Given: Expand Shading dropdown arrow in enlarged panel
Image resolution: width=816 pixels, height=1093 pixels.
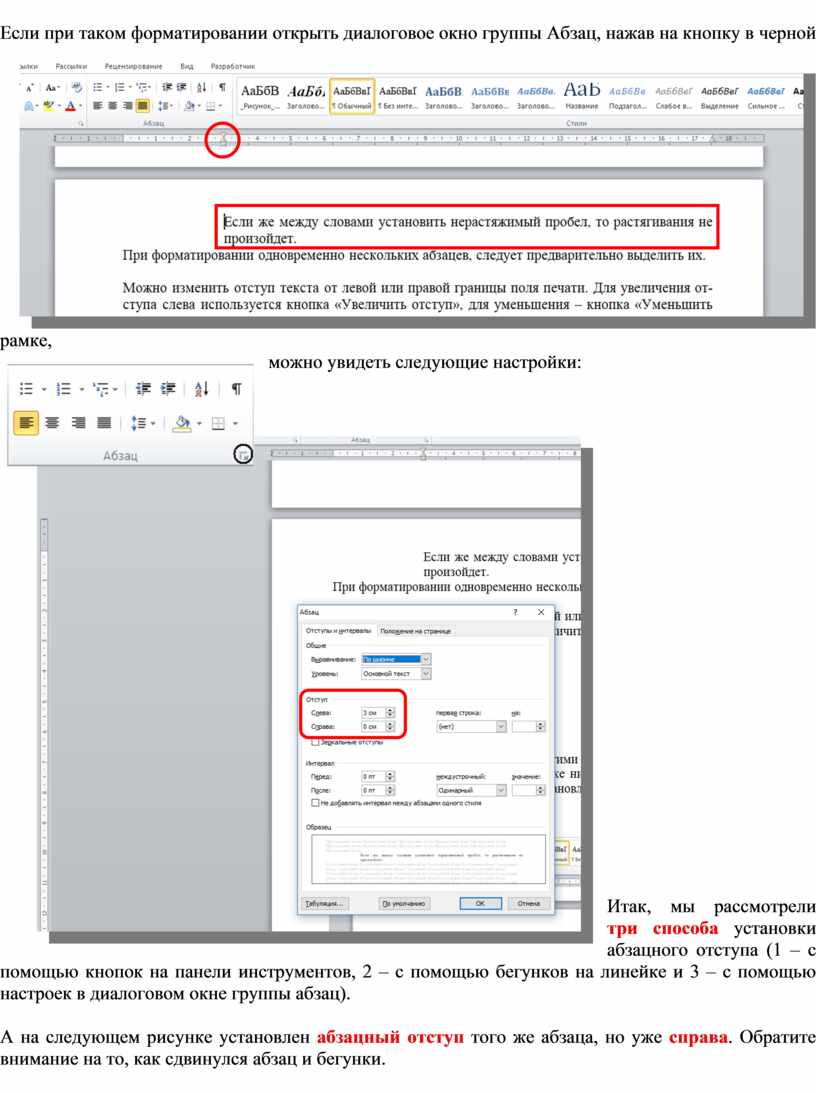Looking at the screenshot, I should coord(199,422).
